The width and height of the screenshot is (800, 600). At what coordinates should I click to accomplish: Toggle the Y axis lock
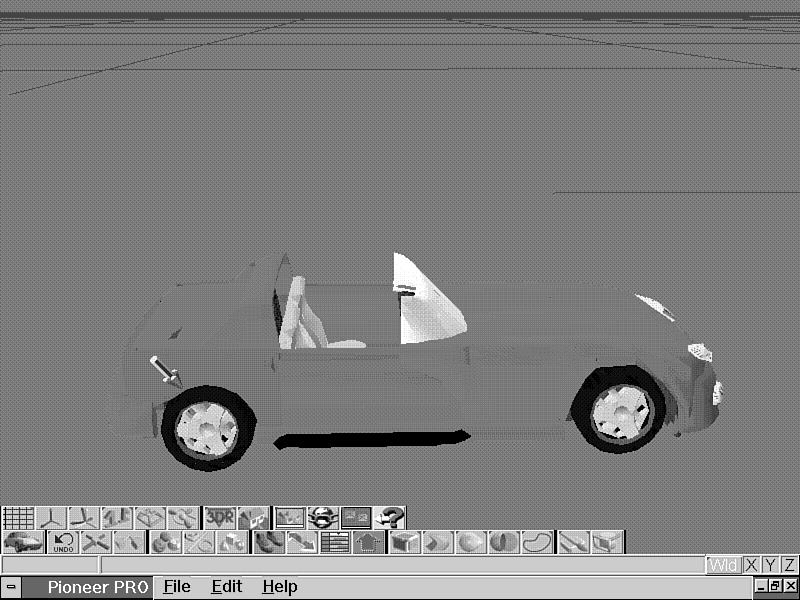tap(771, 566)
